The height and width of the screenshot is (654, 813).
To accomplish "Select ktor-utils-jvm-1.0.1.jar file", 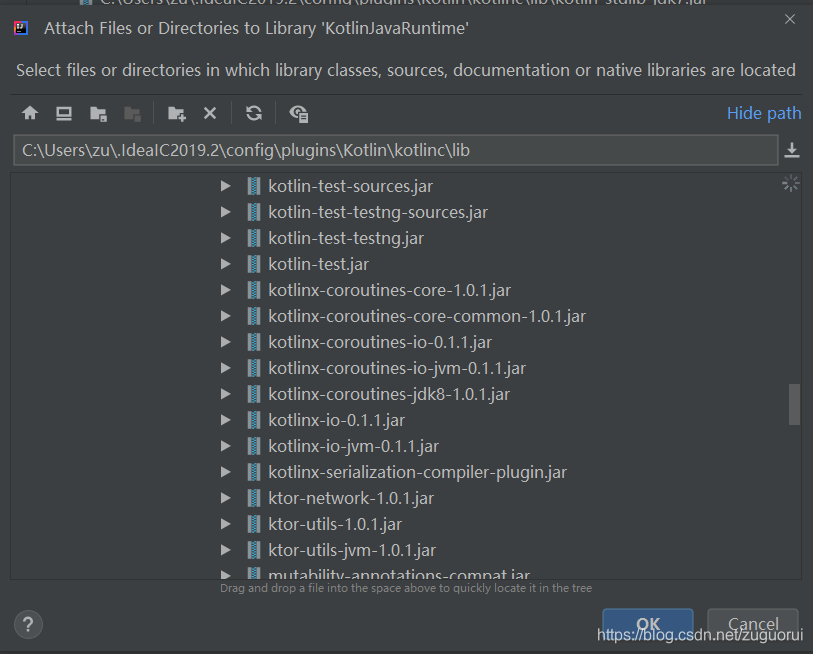I will 352,550.
